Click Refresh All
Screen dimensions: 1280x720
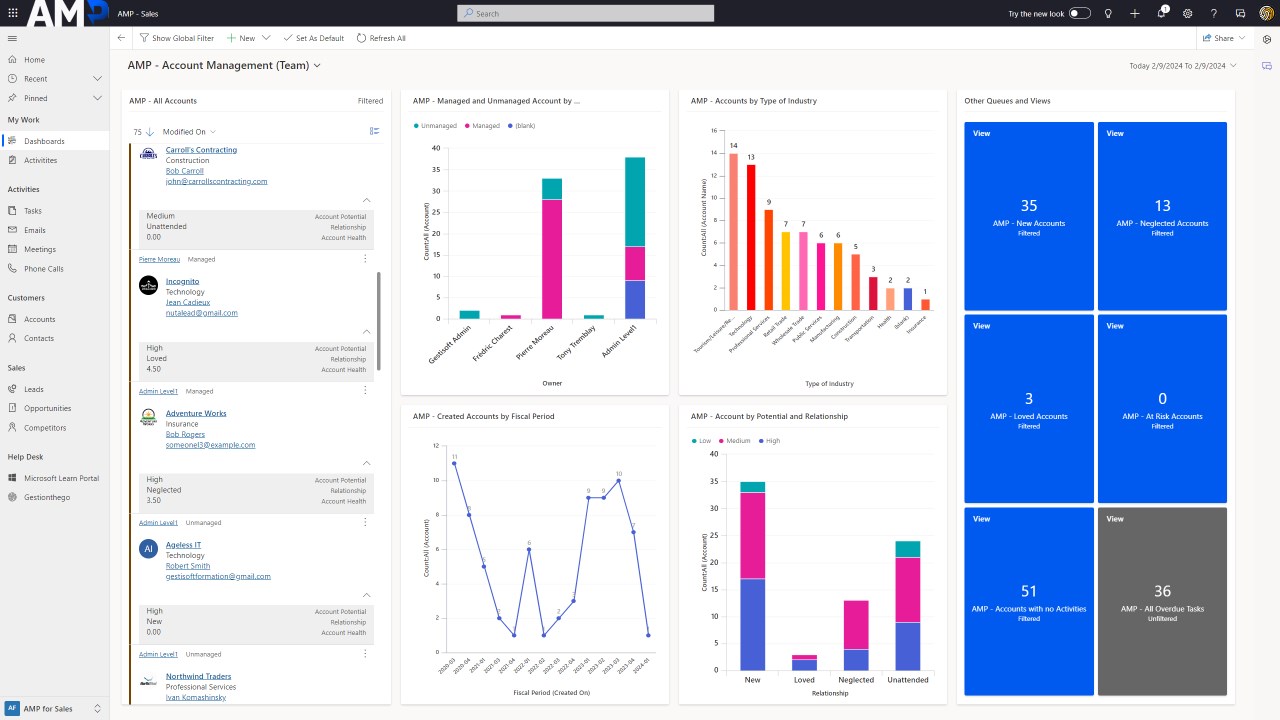(x=381, y=38)
